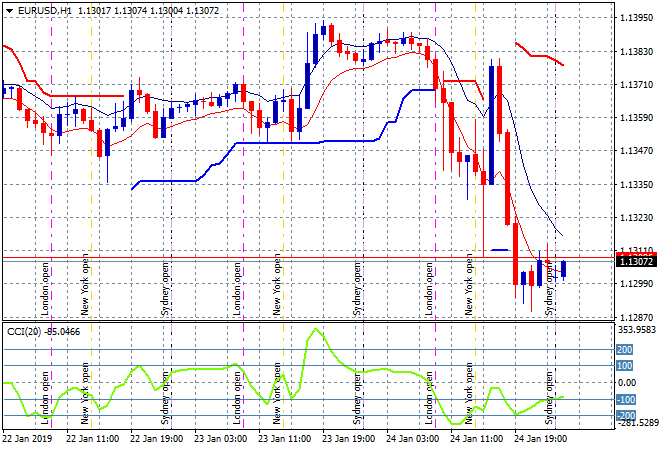660x450 pixels.
Task: Click the CCI minimum value -281.5289
Action: click(x=632, y=424)
